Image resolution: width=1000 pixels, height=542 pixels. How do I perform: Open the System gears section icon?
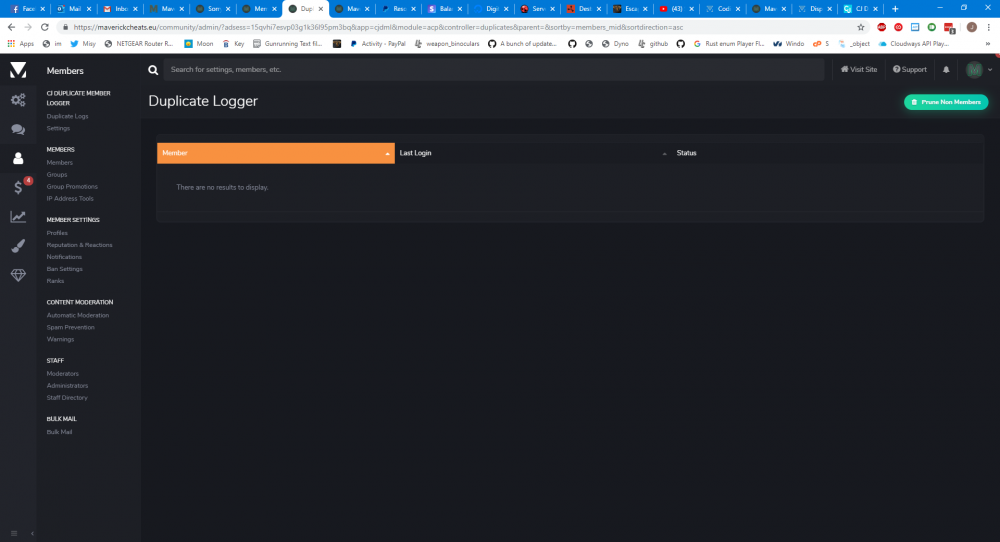18,100
